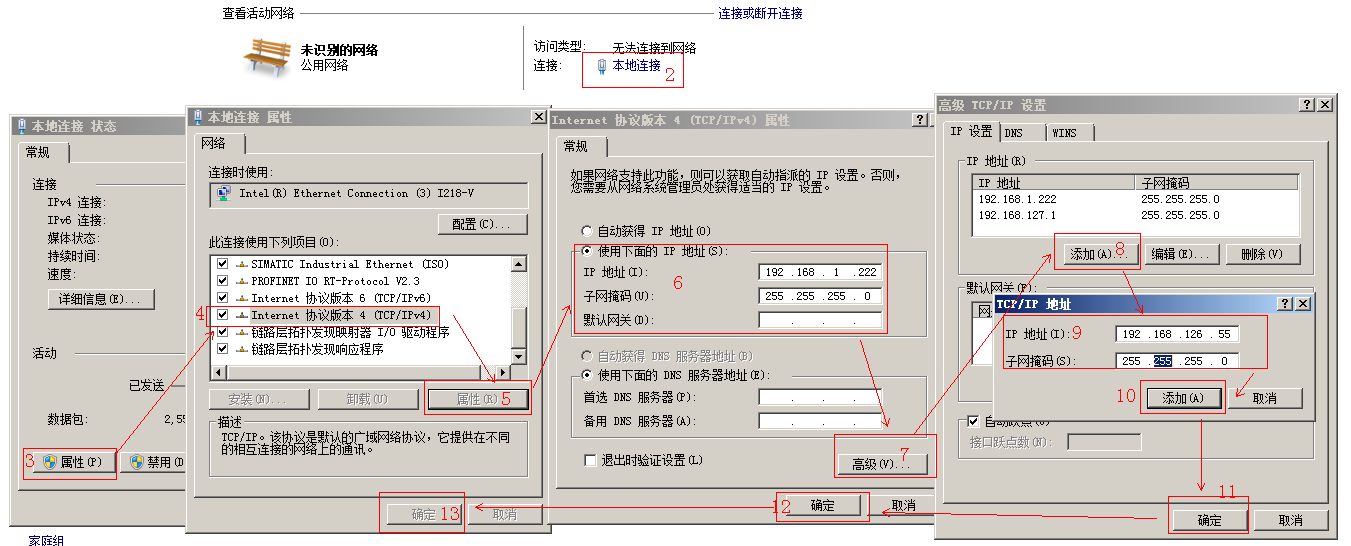Click the PROFINET IO RT-Protocol item icon
Viewport: 1351px width, 546px height.
pyautogui.click(x=241, y=281)
